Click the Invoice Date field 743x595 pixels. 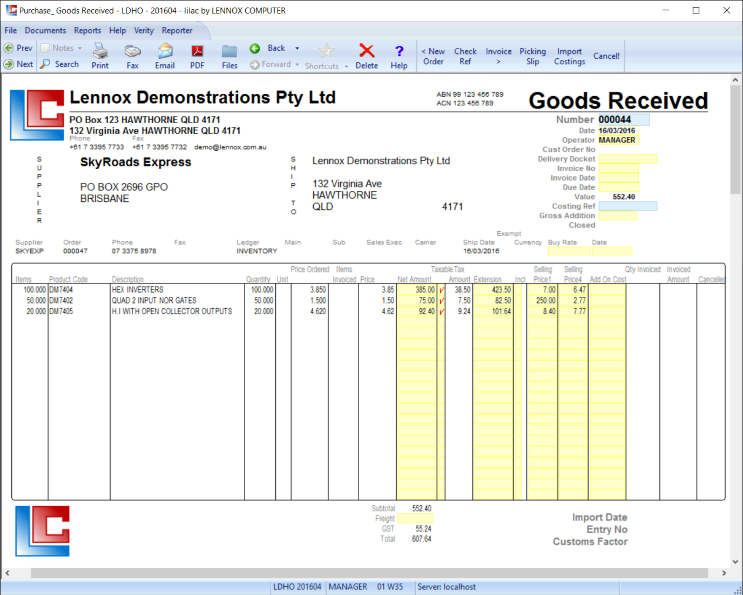tap(618, 178)
